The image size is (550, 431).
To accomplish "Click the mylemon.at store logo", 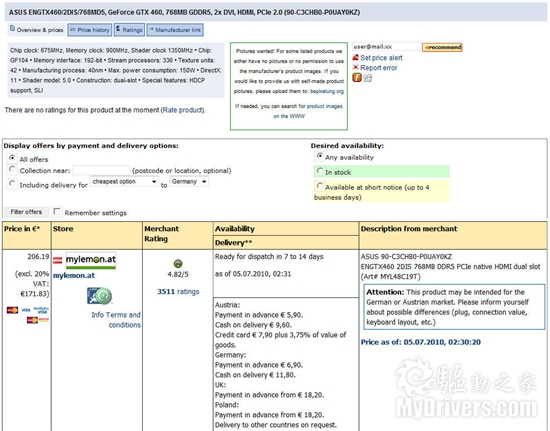I will (x=91, y=261).
